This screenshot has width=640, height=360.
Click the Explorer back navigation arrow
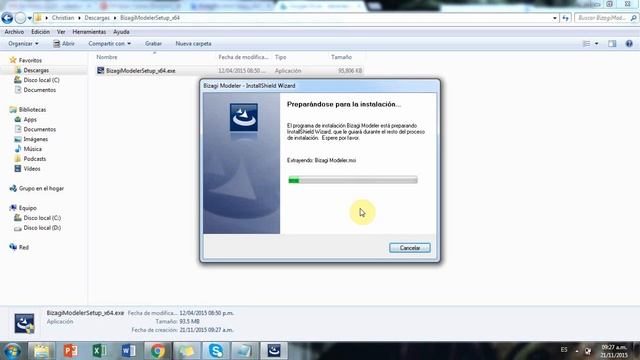click(7, 18)
